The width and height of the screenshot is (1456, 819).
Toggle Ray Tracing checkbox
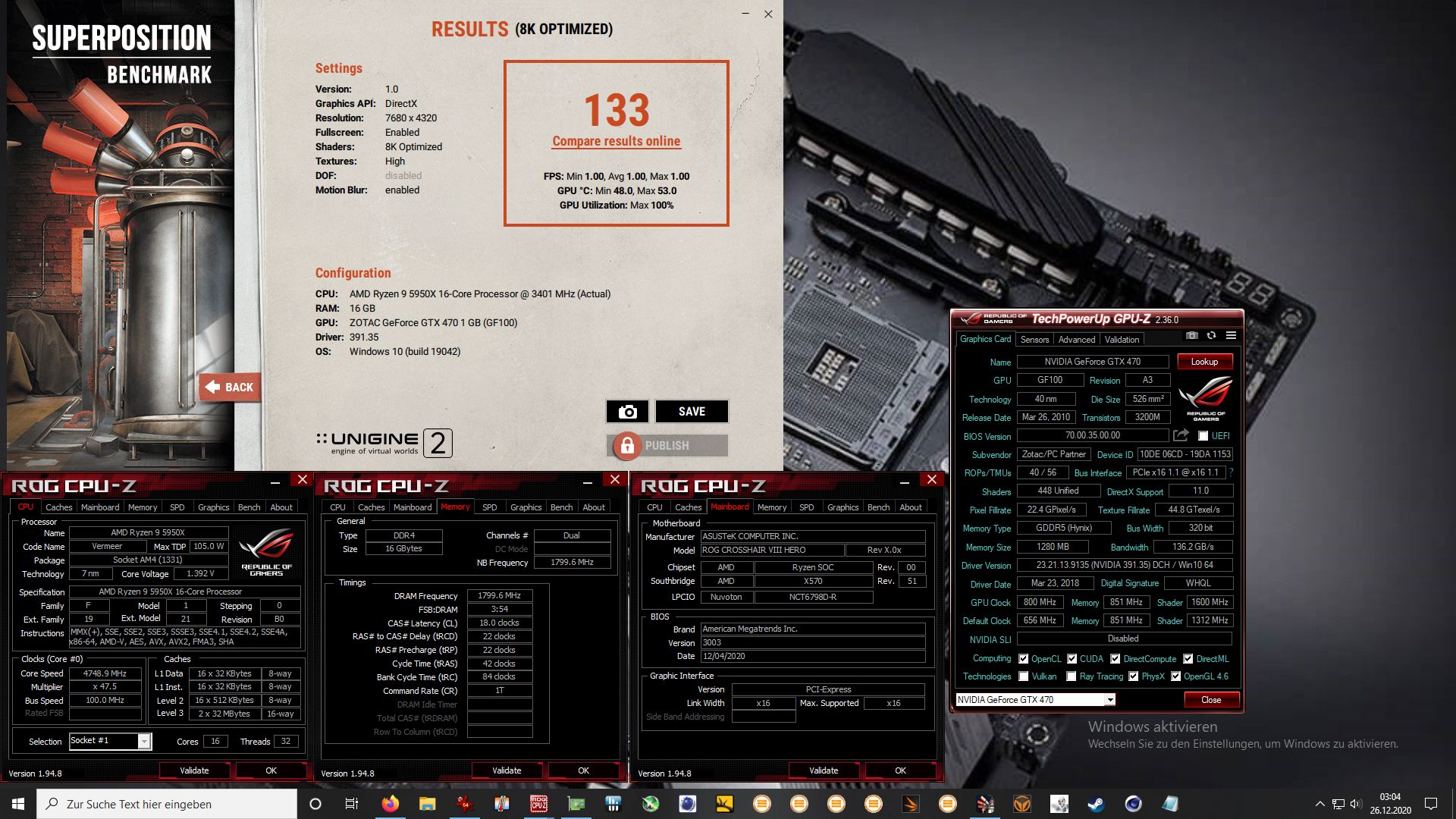click(1071, 676)
